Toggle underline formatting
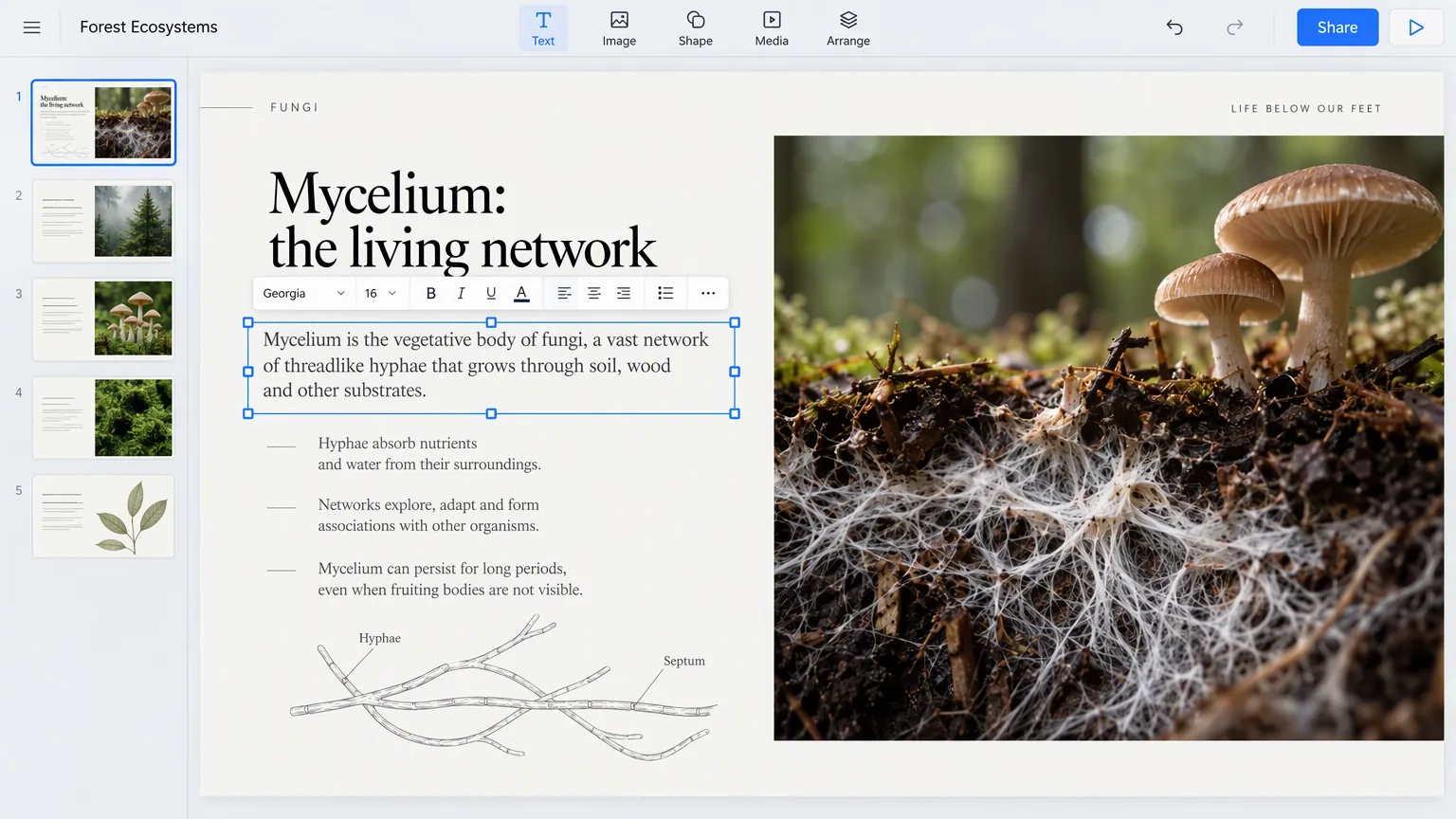The image size is (1456, 819). (491, 293)
